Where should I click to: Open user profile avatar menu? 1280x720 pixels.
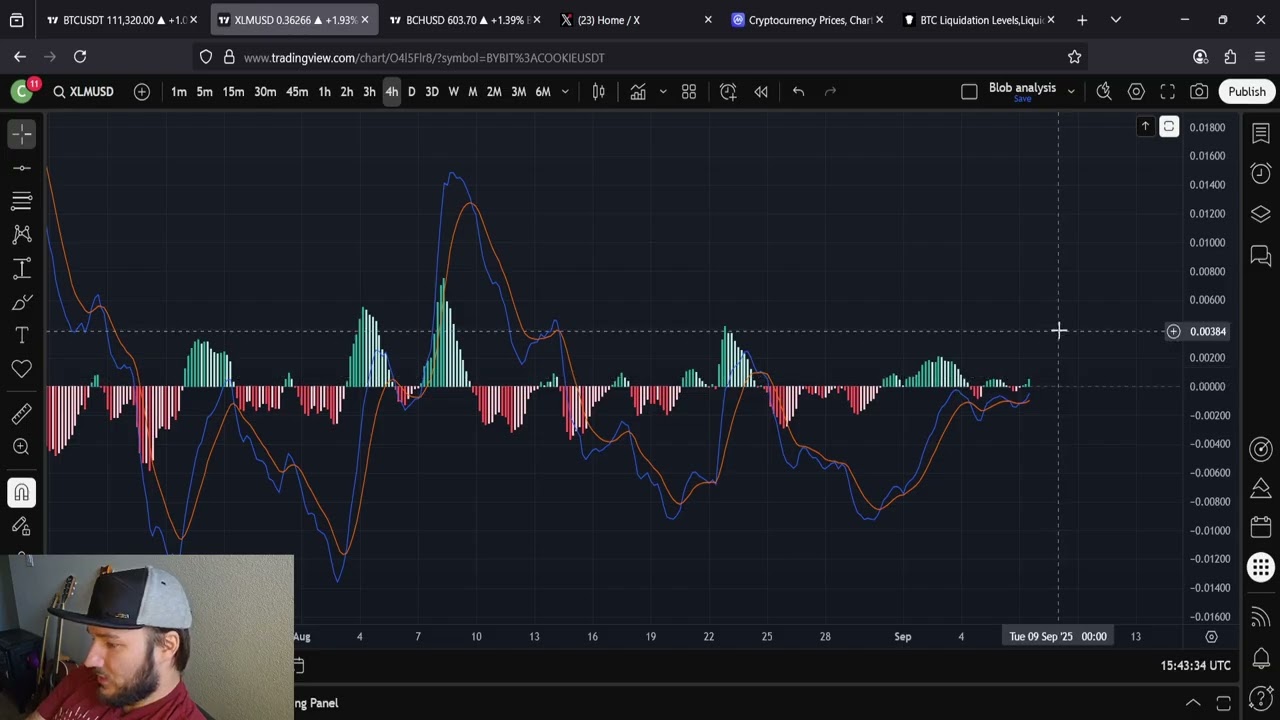(21, 92)
